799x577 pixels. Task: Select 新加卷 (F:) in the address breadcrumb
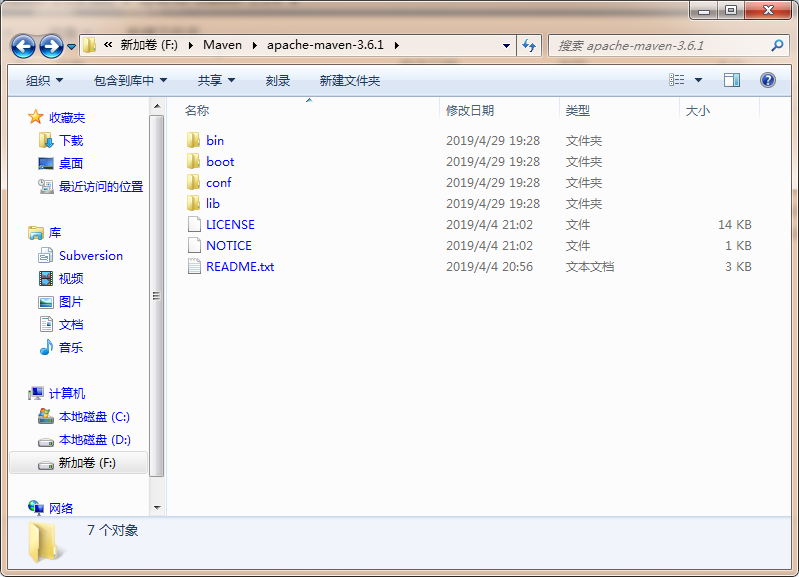pos(149,45)
